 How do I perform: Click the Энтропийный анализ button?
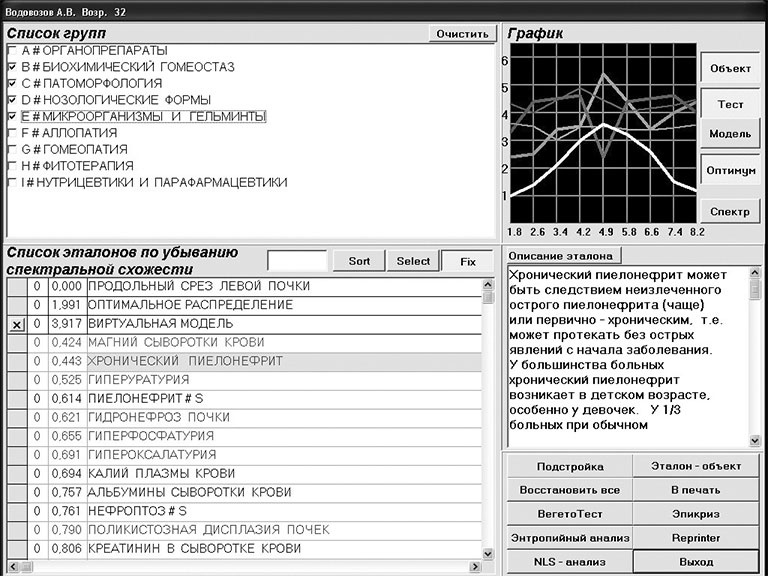click(568, 538)
